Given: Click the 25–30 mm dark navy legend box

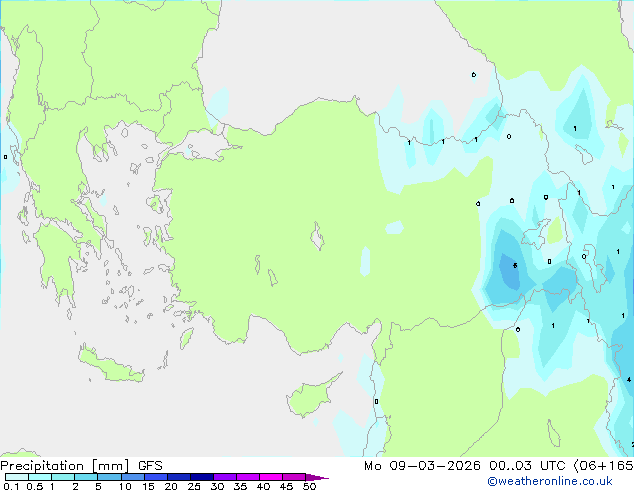Looking at the screenshot, I should point(201,477).
